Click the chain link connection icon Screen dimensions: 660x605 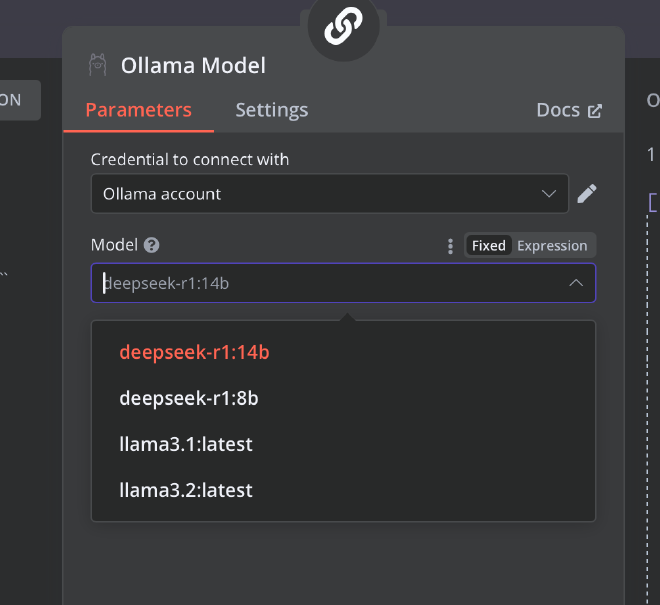point(343,26)
